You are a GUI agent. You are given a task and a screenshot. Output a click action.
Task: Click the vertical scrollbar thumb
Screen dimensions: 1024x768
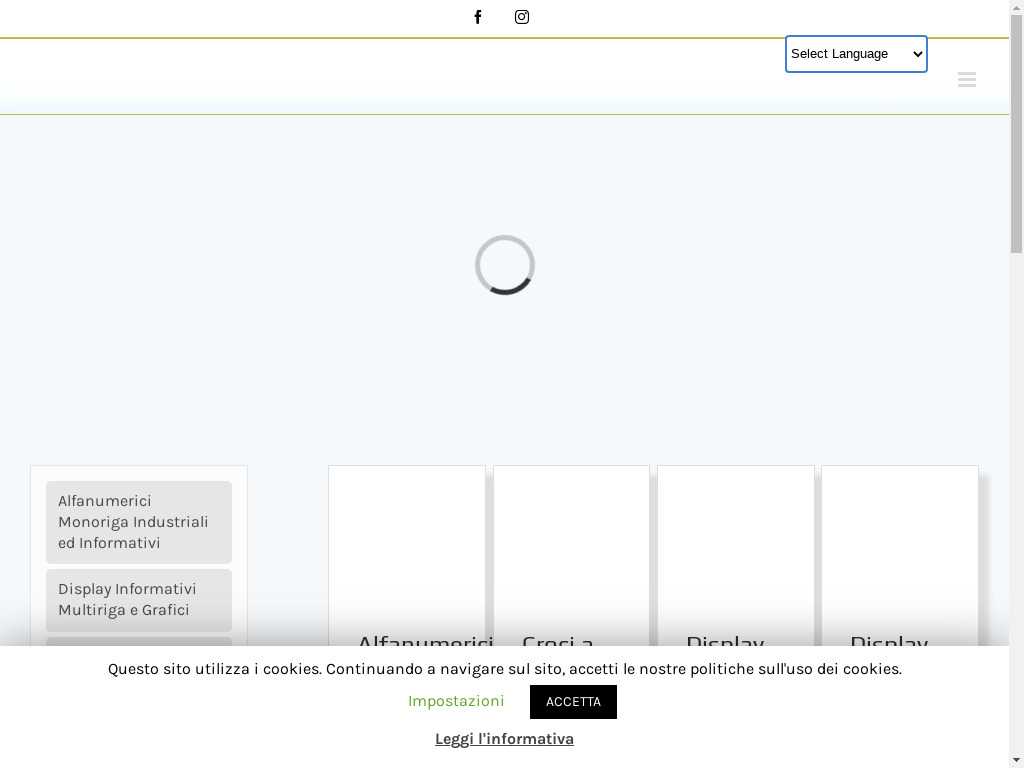[1016, 130]
